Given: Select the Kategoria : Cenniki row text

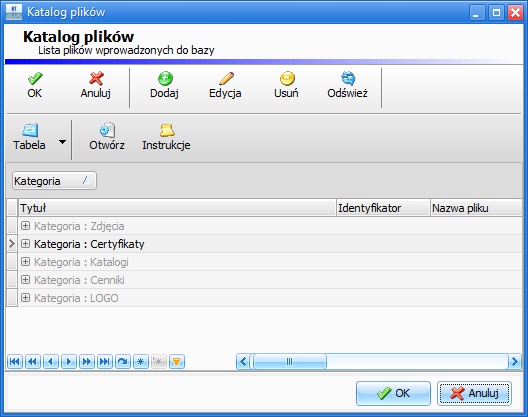Looking at the screenshot, I should coord(79,280).
